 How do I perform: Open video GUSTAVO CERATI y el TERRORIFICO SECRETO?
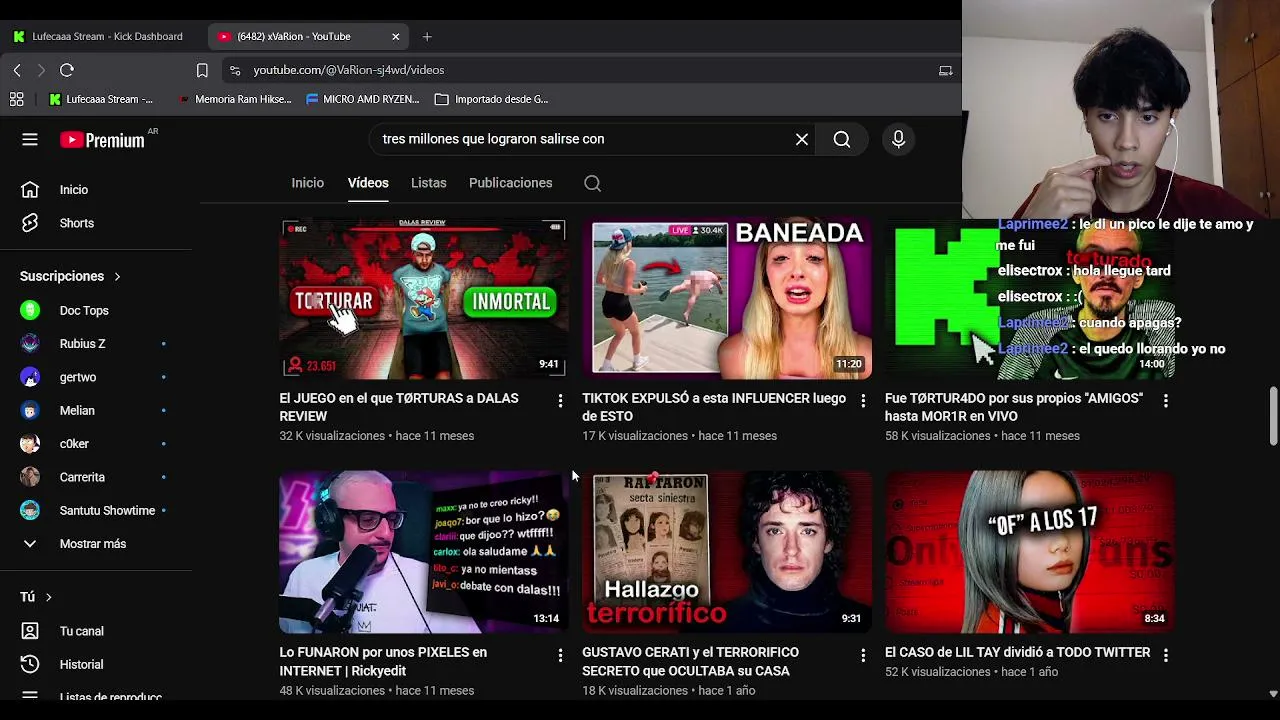tap(690, 661)
